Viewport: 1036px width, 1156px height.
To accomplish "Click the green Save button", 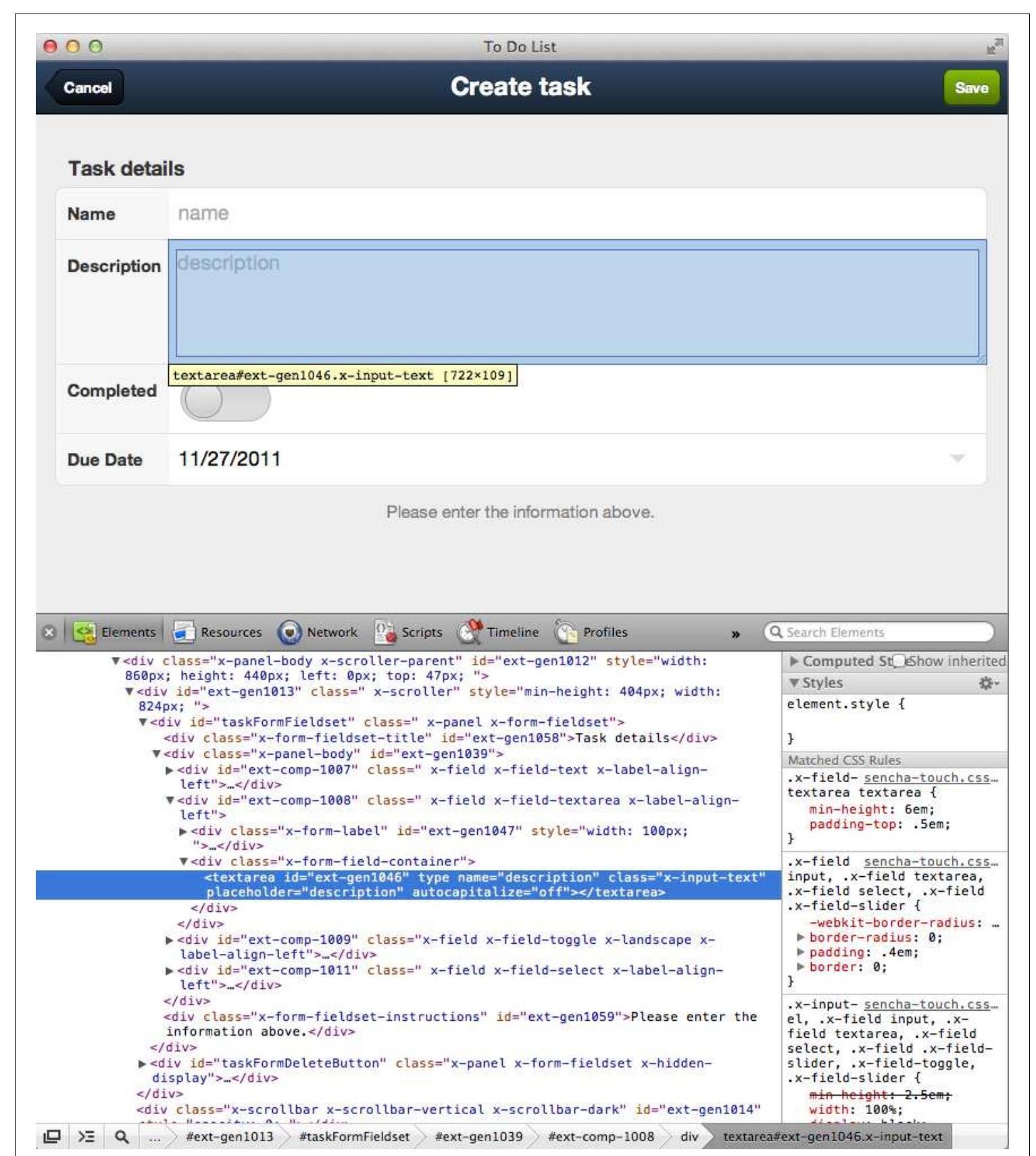I will click(971, 87).
